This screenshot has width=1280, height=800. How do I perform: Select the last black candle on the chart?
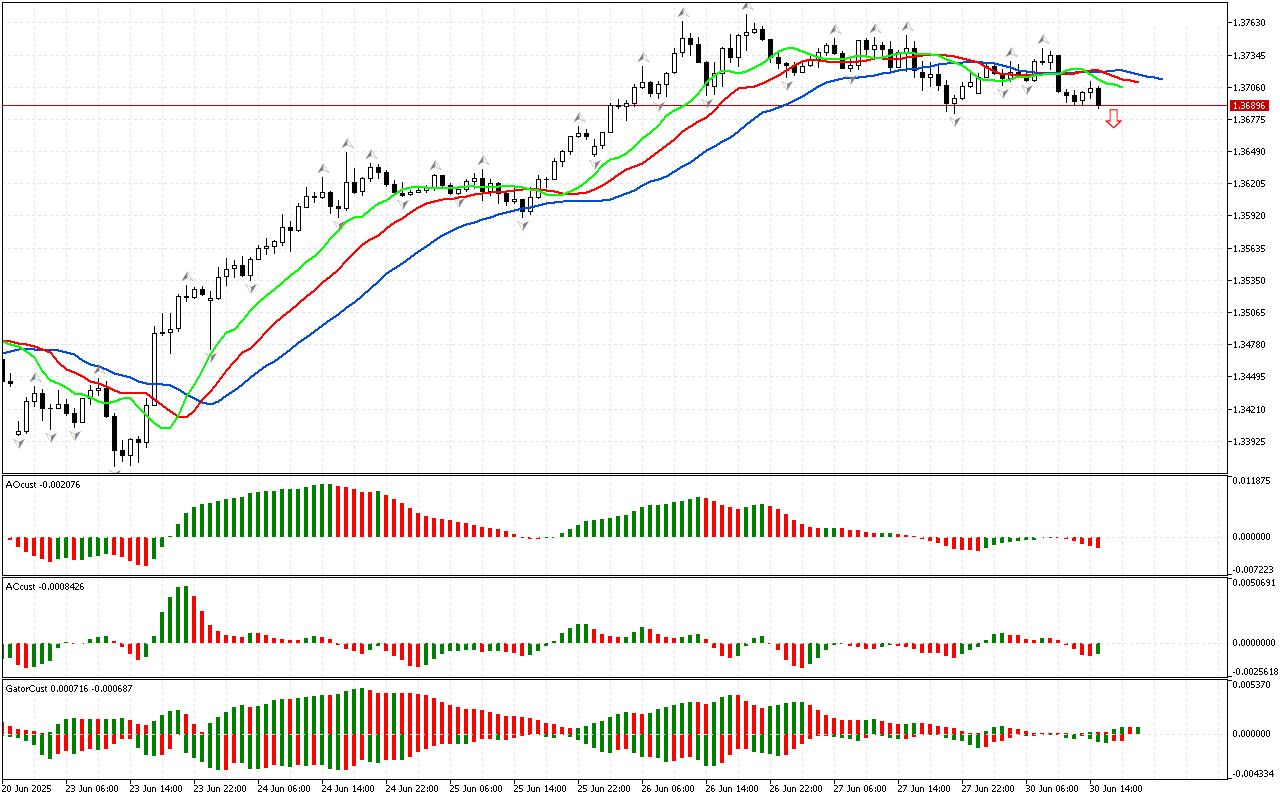[x=1099, y=96]
